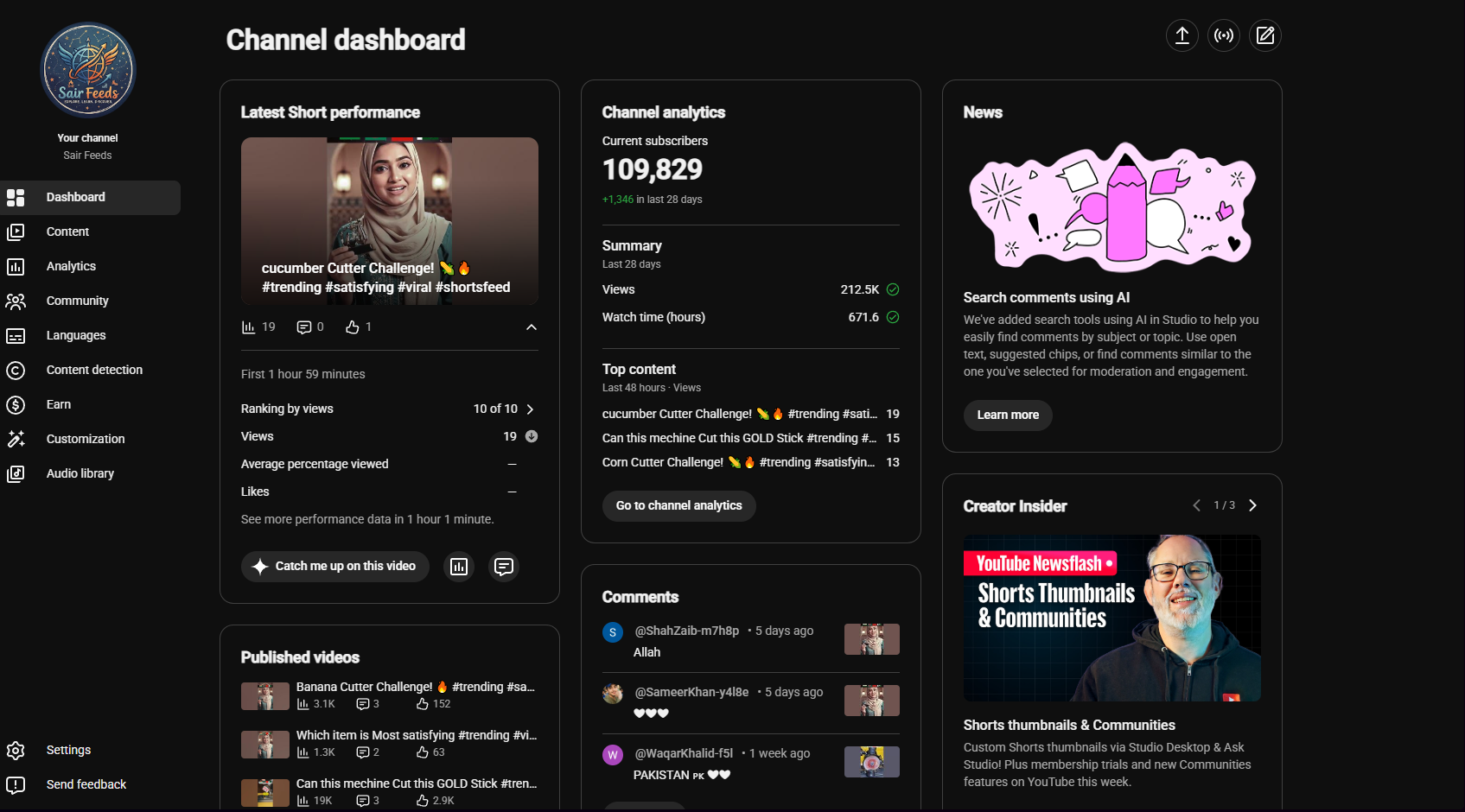Click the 'Search comments using AI' heading

[1047, 298]
